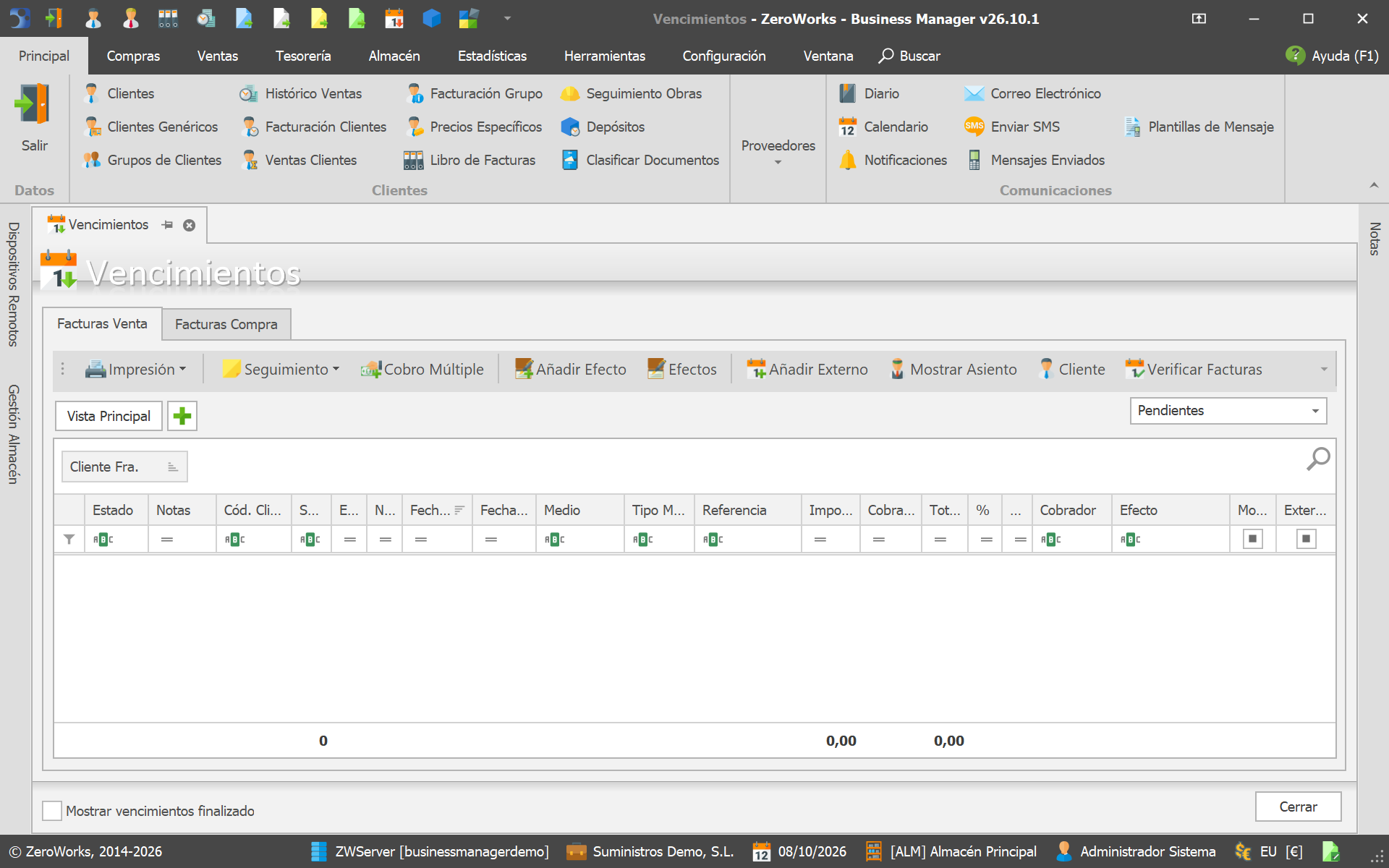Enable Mostrar vencimientos finalizado checkbox
The width and height of the screenshot is (1389, 868).
(x=52, y=811)
